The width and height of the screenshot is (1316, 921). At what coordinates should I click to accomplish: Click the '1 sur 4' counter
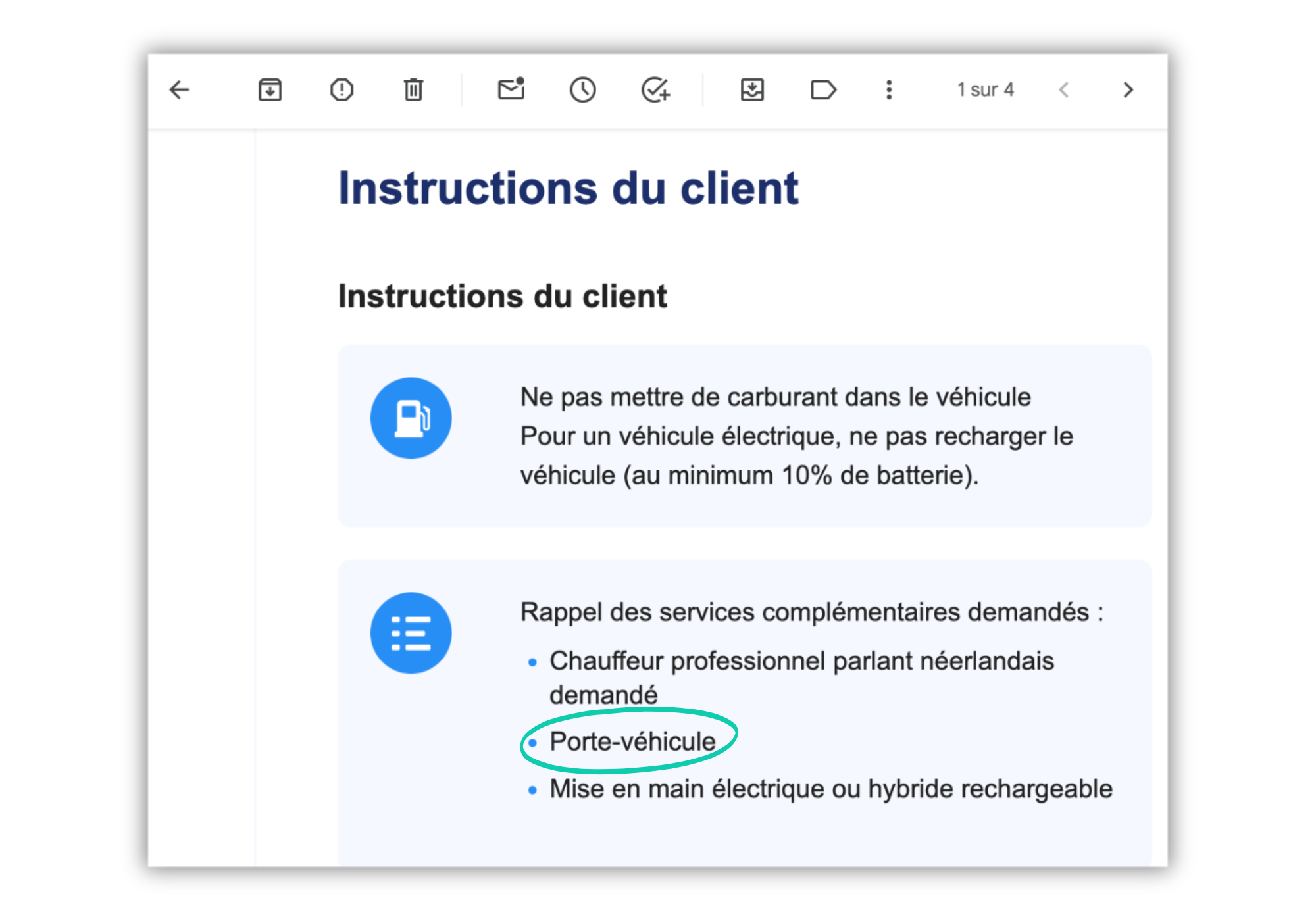click(x=985, y=89)
